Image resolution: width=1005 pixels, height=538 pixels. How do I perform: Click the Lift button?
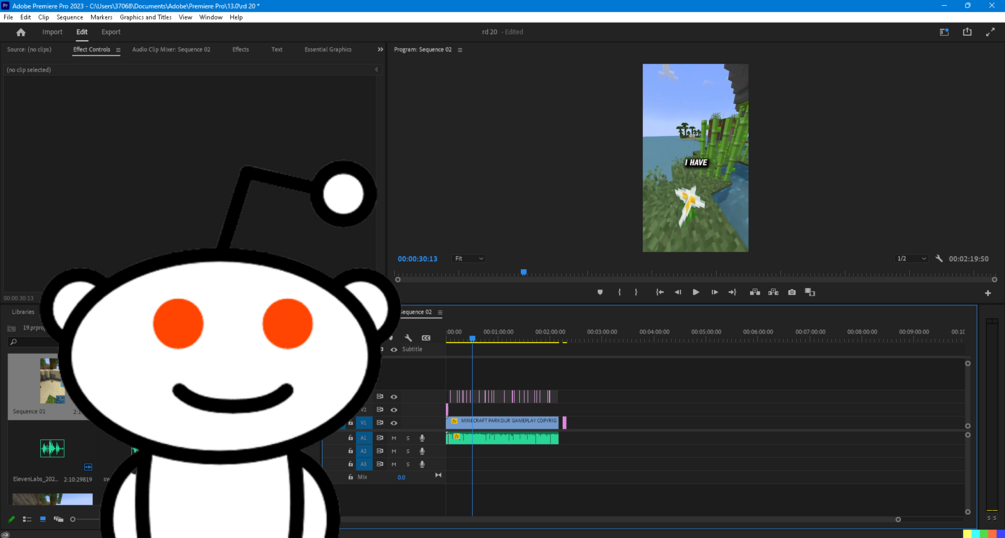point(755,292)
